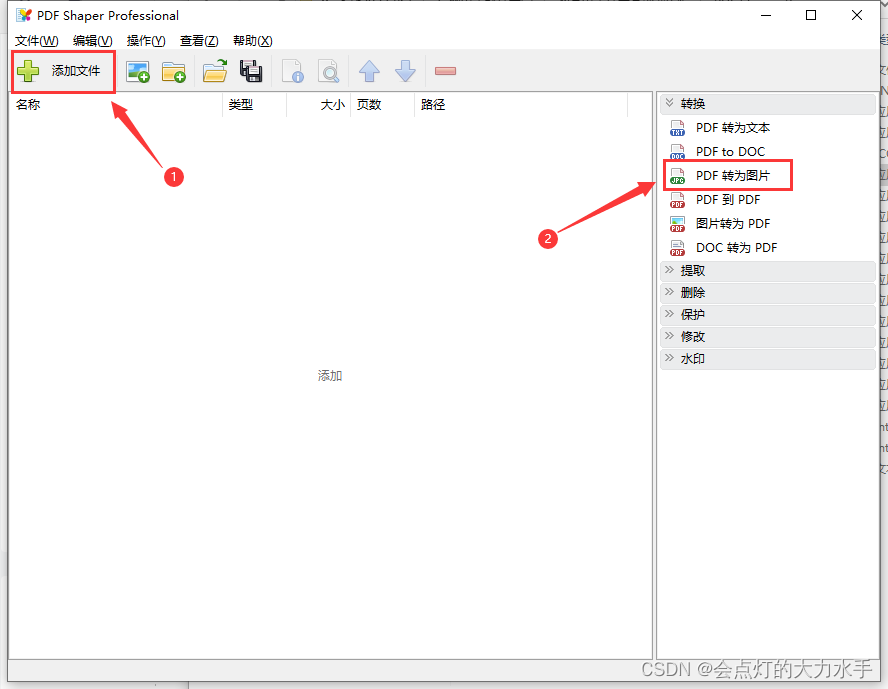Select 图片转为 PDF conversion
The image size is (888, 689).
click(733, 224)
